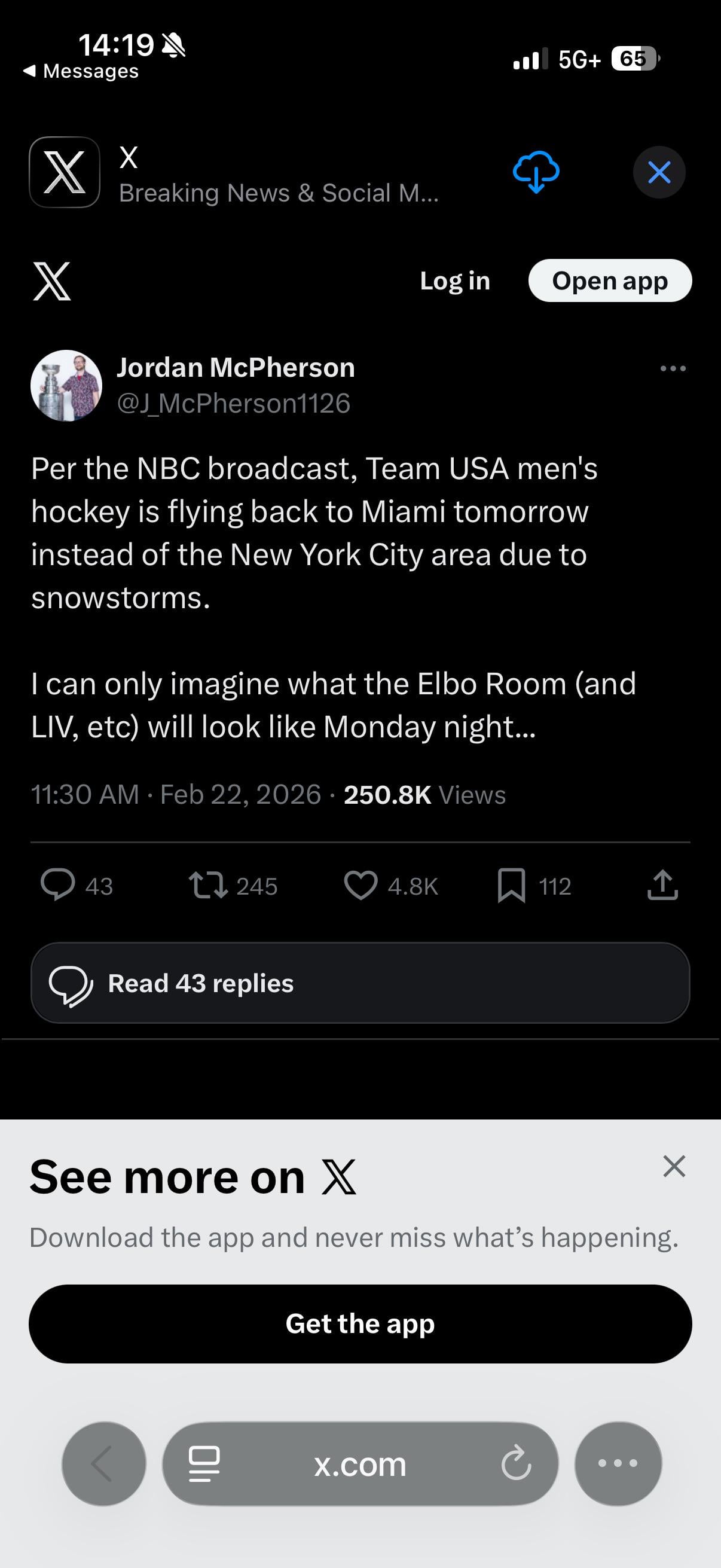This screenshot has width=721, height=1568.
Task: Tap the share upload icon
Action: tap(662, 885)
